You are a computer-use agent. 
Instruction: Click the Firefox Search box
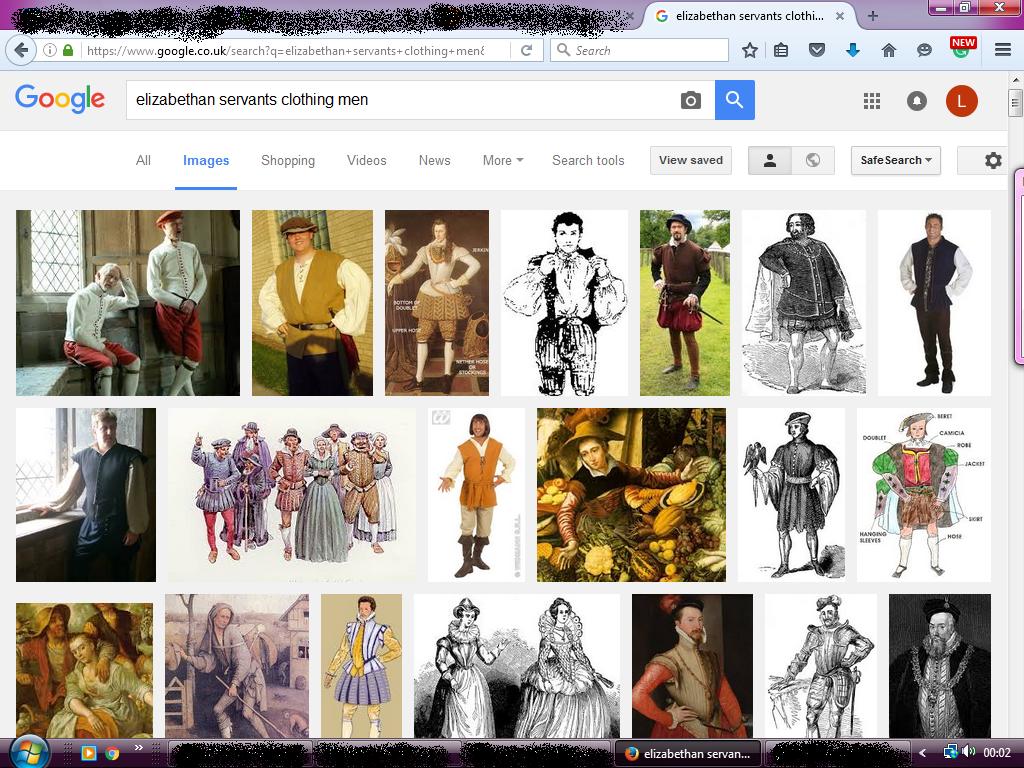tap(640, 50)
